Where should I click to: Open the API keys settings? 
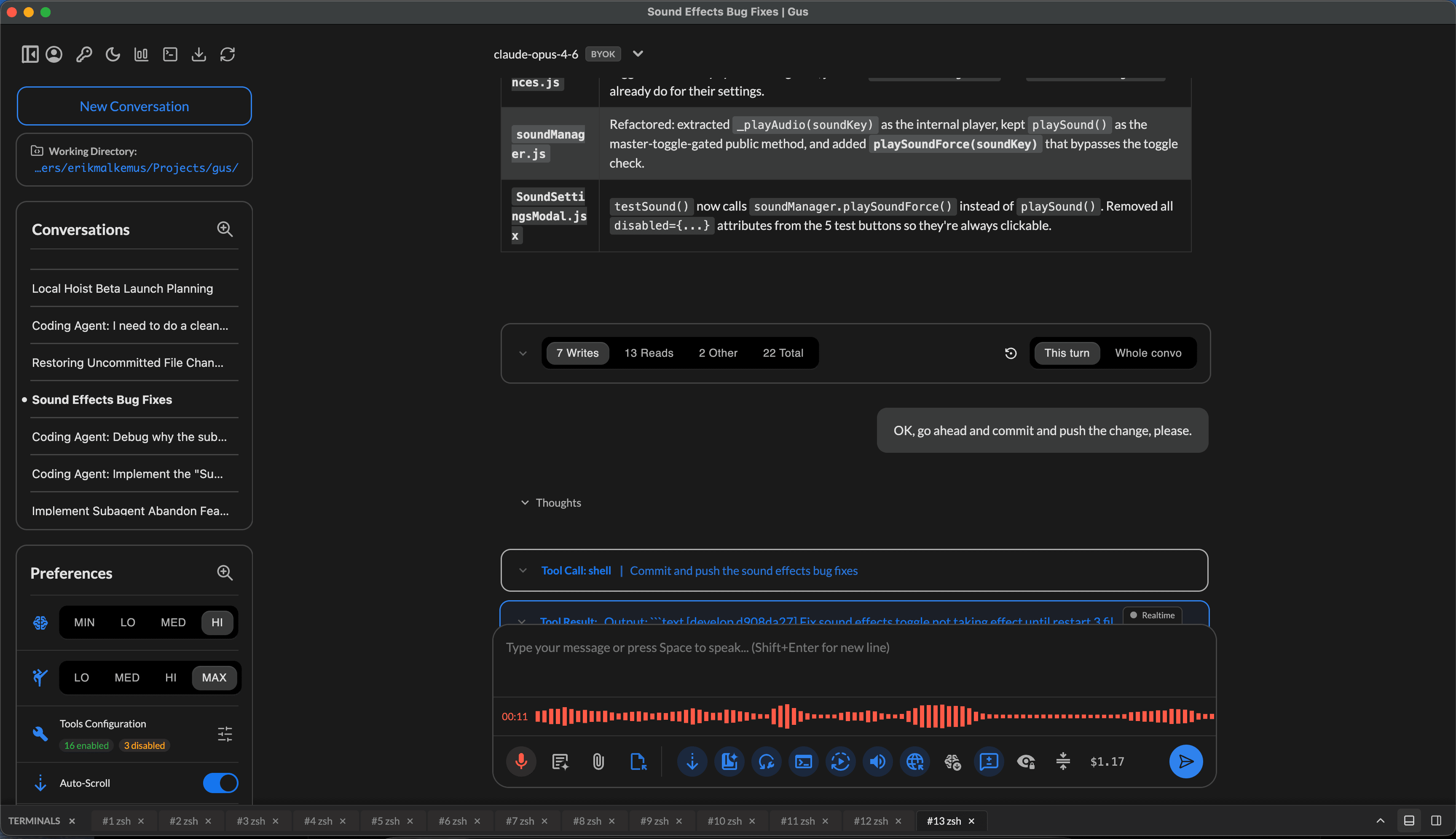pos(84,53)
